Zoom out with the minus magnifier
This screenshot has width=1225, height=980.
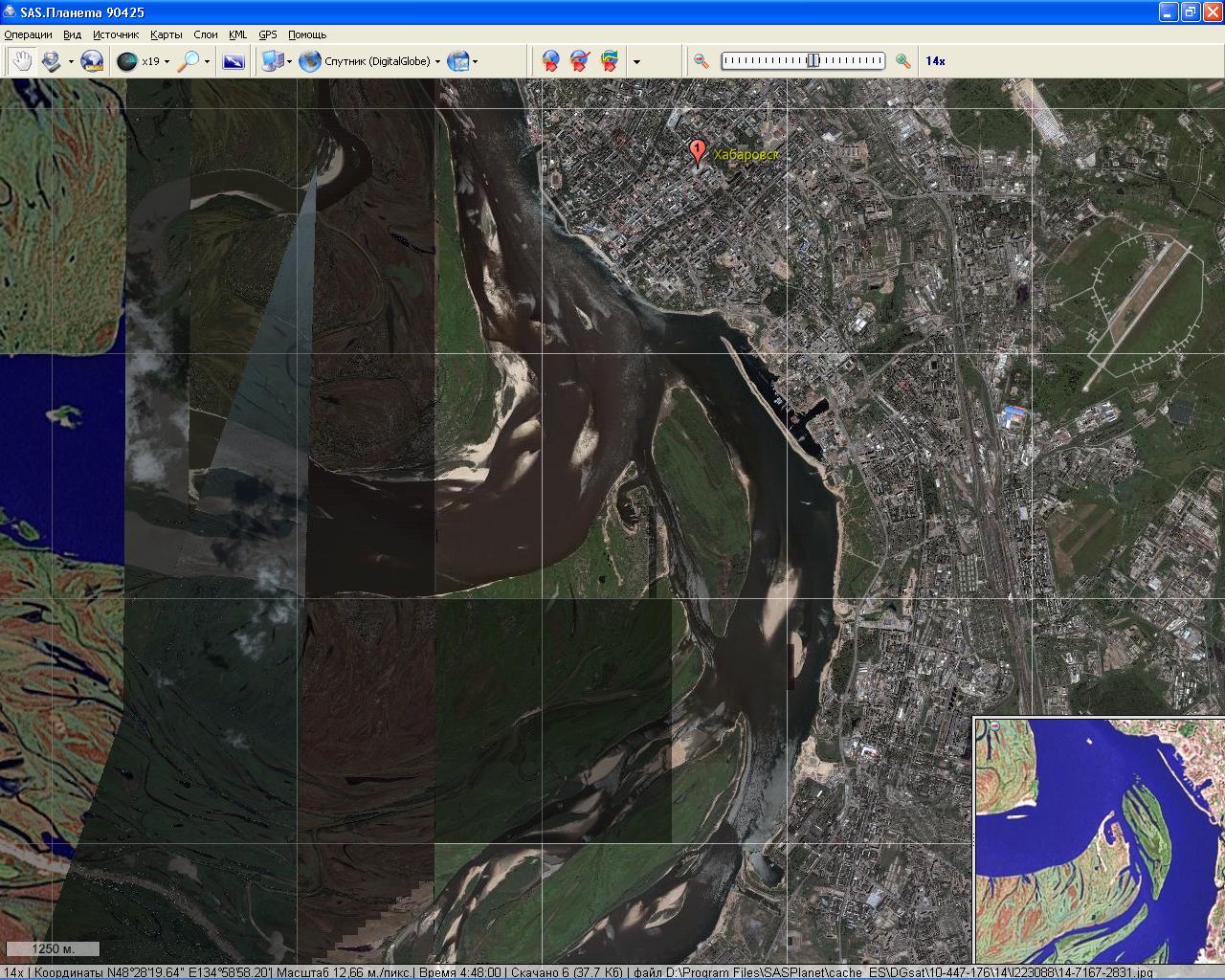point(702,61)
